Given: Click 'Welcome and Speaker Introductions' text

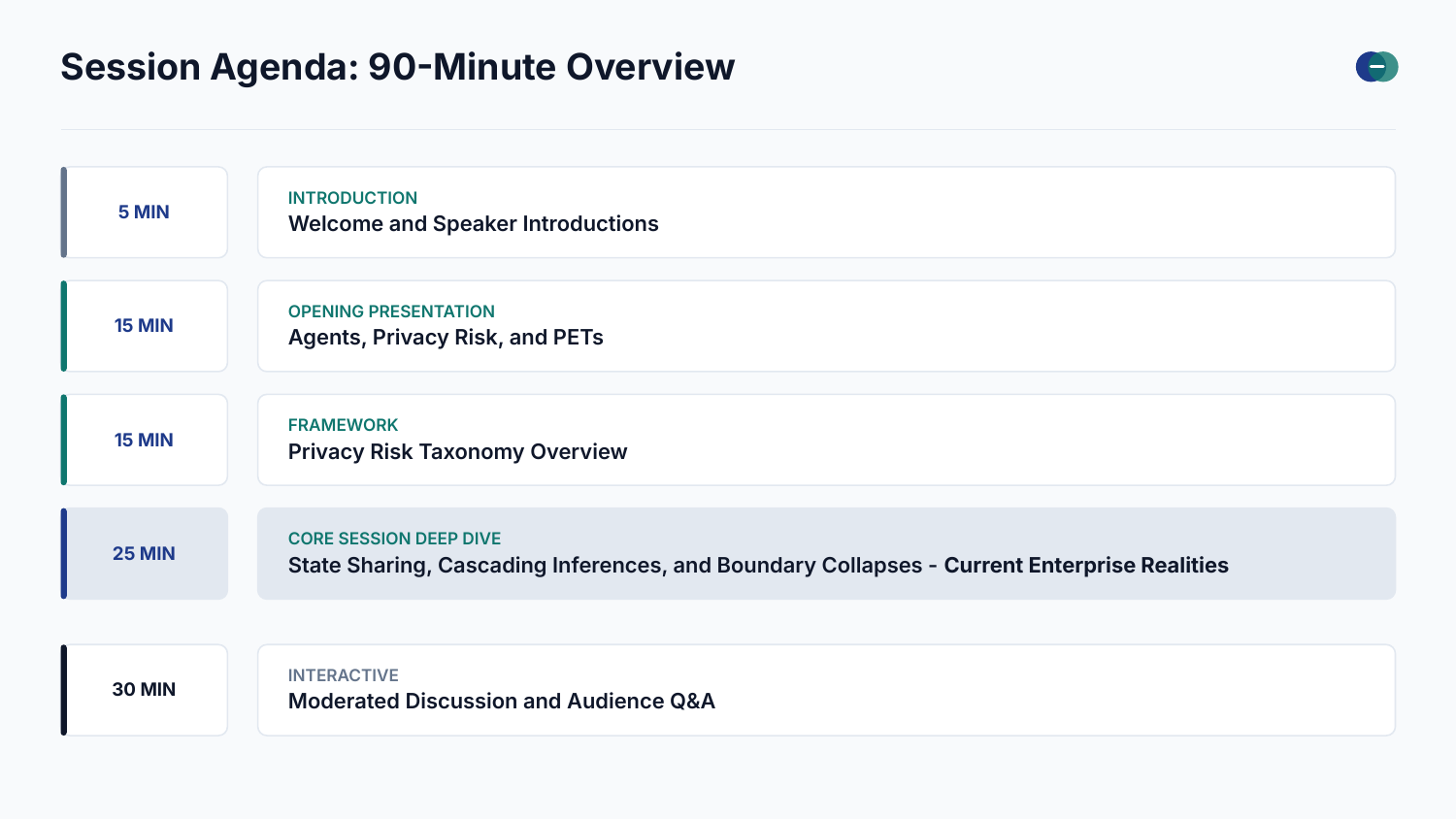Looking at the screenshot, I should pyautogui.click(x=474, y=224).
